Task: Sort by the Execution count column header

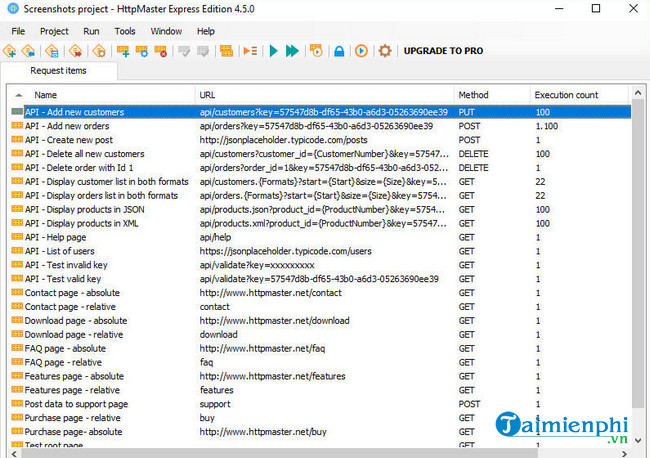Action: click(x=566, y=95)
